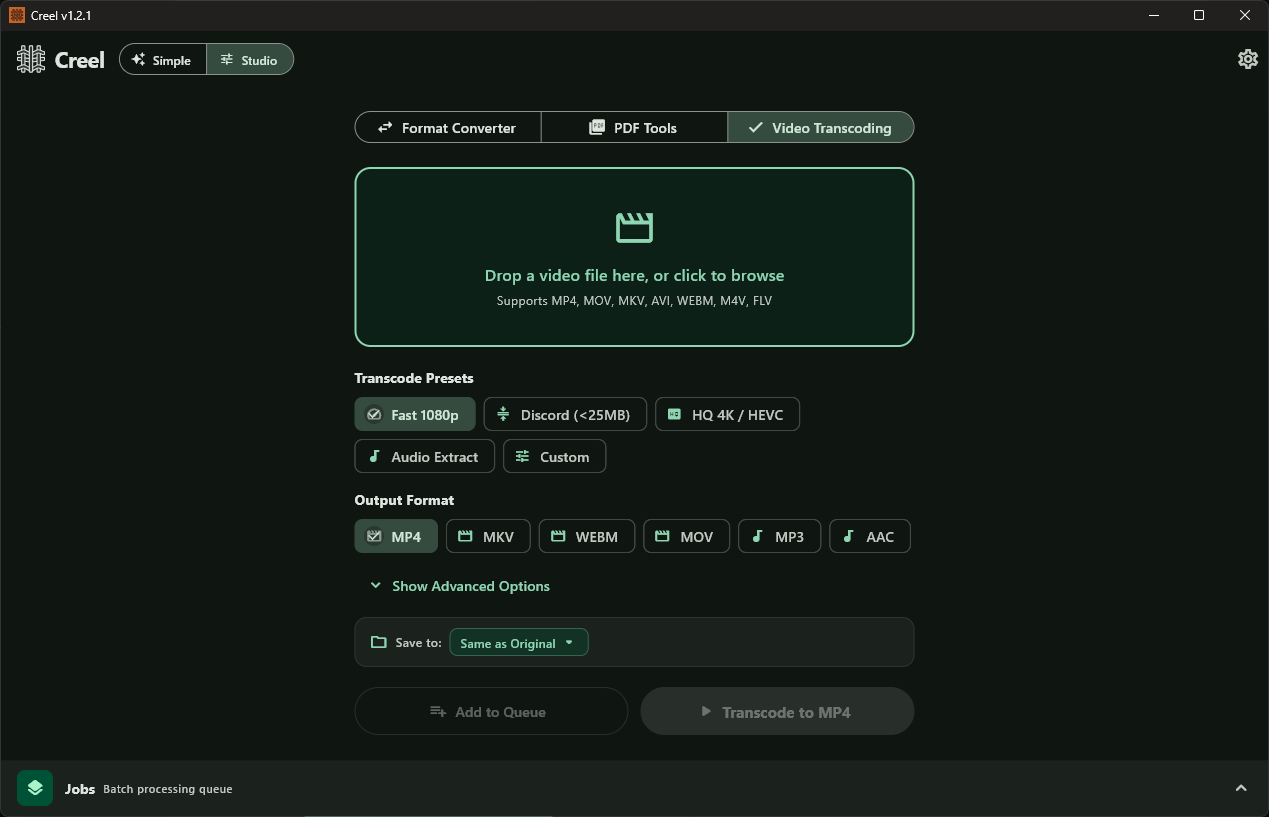Select the Custom preset
Viewport: 1269px width, 817px height.
554,456
